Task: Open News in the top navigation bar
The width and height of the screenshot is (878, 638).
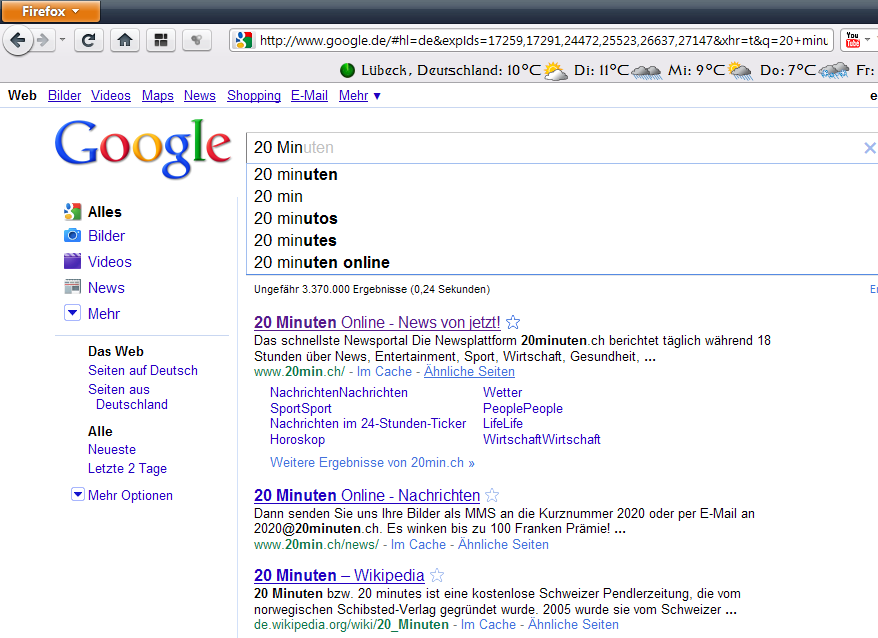Action: (x=199, y=96)
